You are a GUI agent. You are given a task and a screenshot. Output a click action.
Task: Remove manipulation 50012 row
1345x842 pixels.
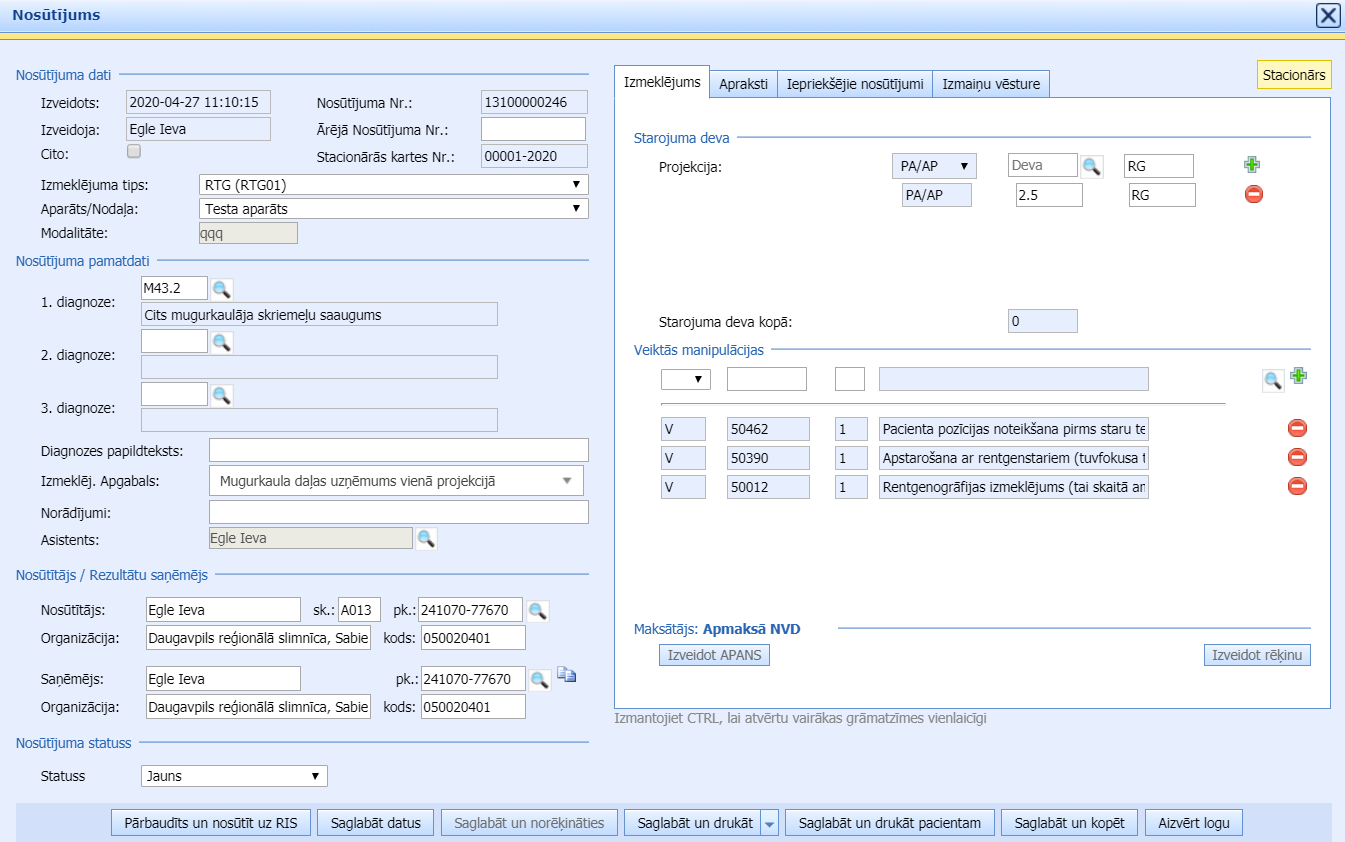click(1297, 487)
